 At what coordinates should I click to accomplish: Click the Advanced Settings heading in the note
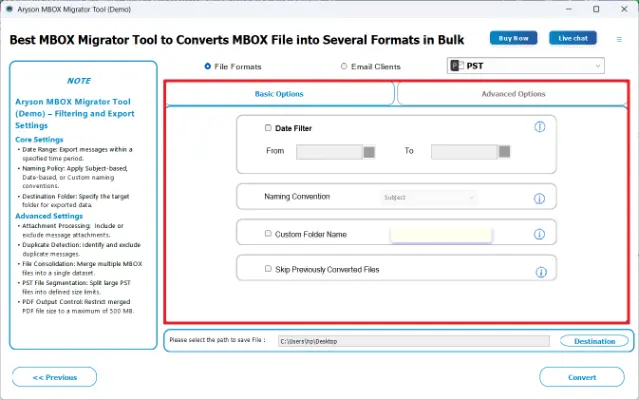point(49,216)
